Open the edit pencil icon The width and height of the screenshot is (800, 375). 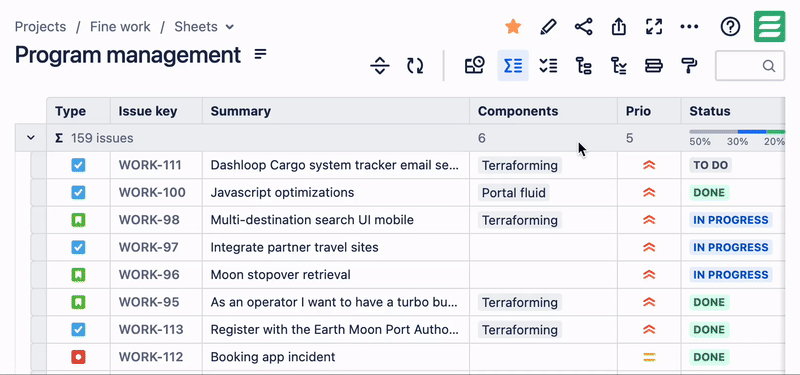(548, 27)
